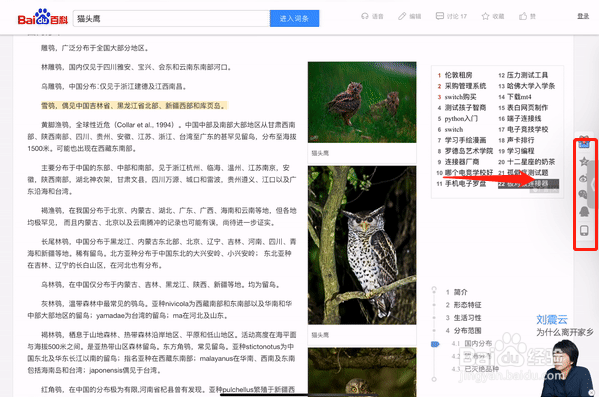
Task: Open hot search 下载mt4
Action: click(519, 97)
